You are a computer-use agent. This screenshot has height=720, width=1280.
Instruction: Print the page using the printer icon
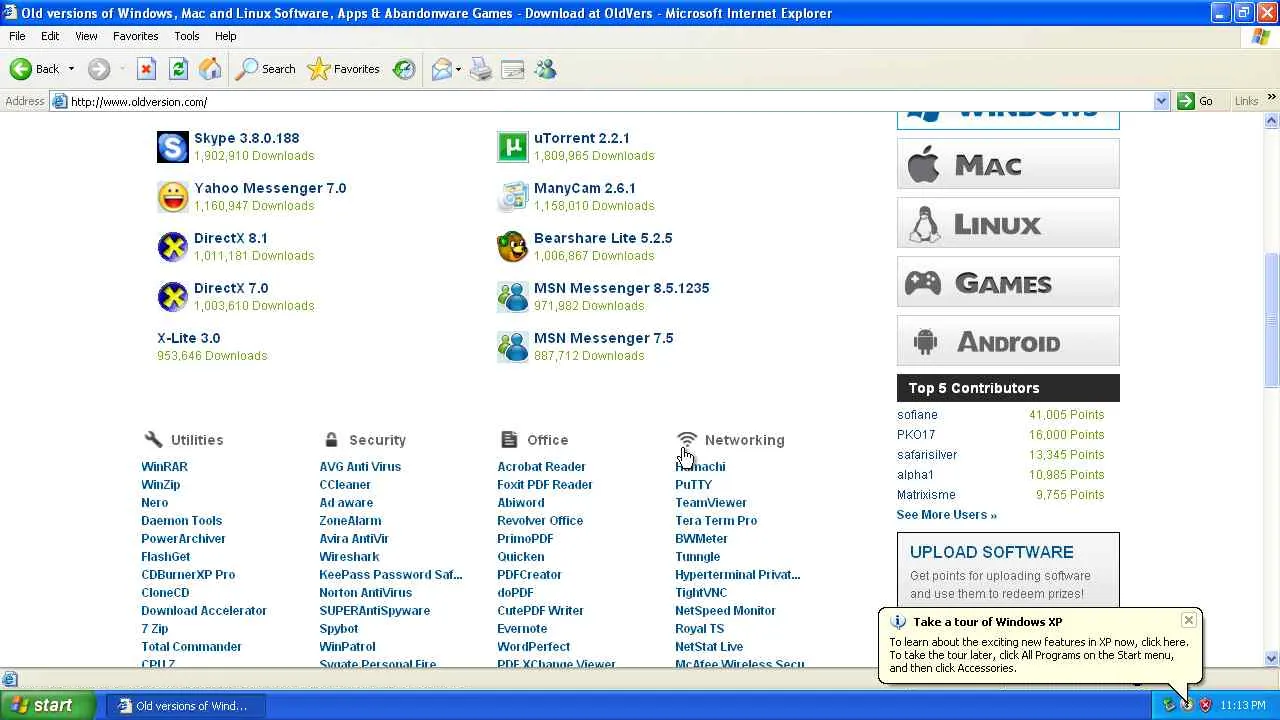(x=481, y=69)
